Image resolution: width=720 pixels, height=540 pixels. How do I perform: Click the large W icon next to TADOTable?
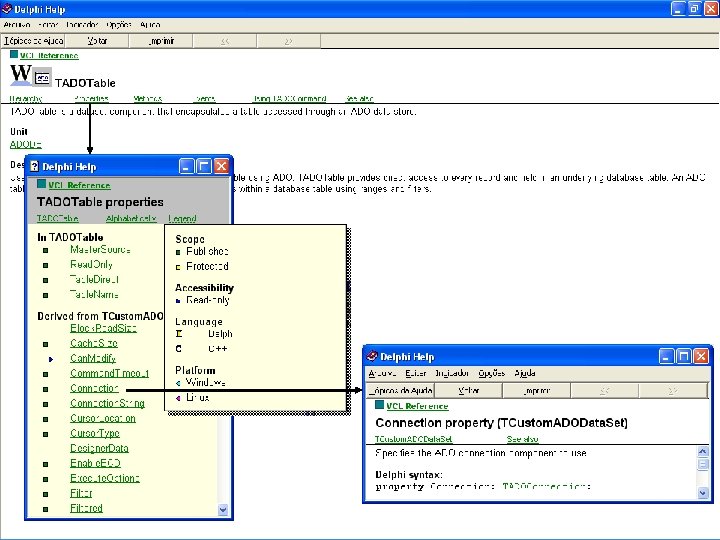click(x=21, y=74)
